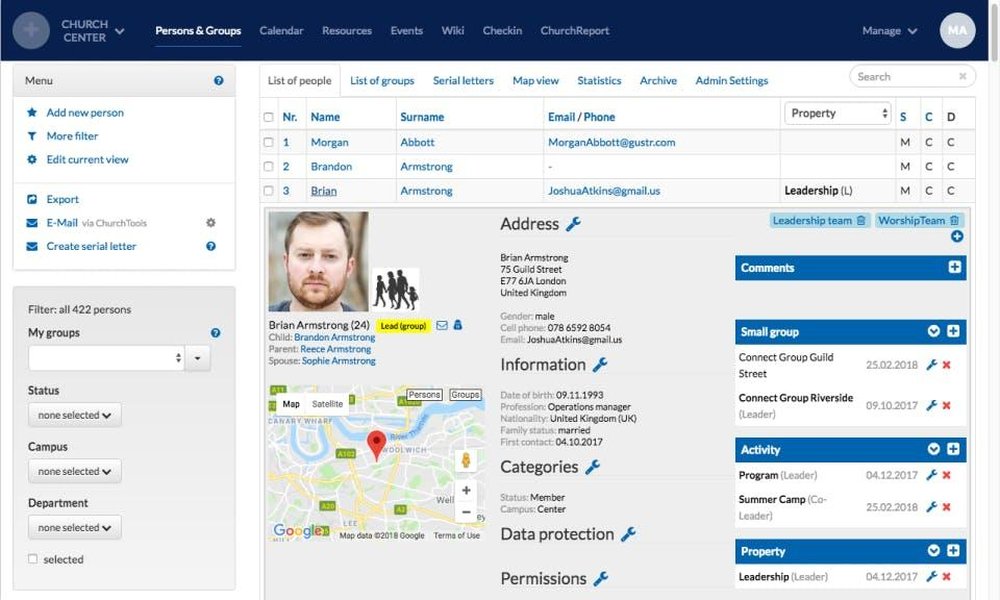The height and width of the screenshot is (600, 1000).
Task: Collapse the Small group section chevron
Action: point(933,331)
